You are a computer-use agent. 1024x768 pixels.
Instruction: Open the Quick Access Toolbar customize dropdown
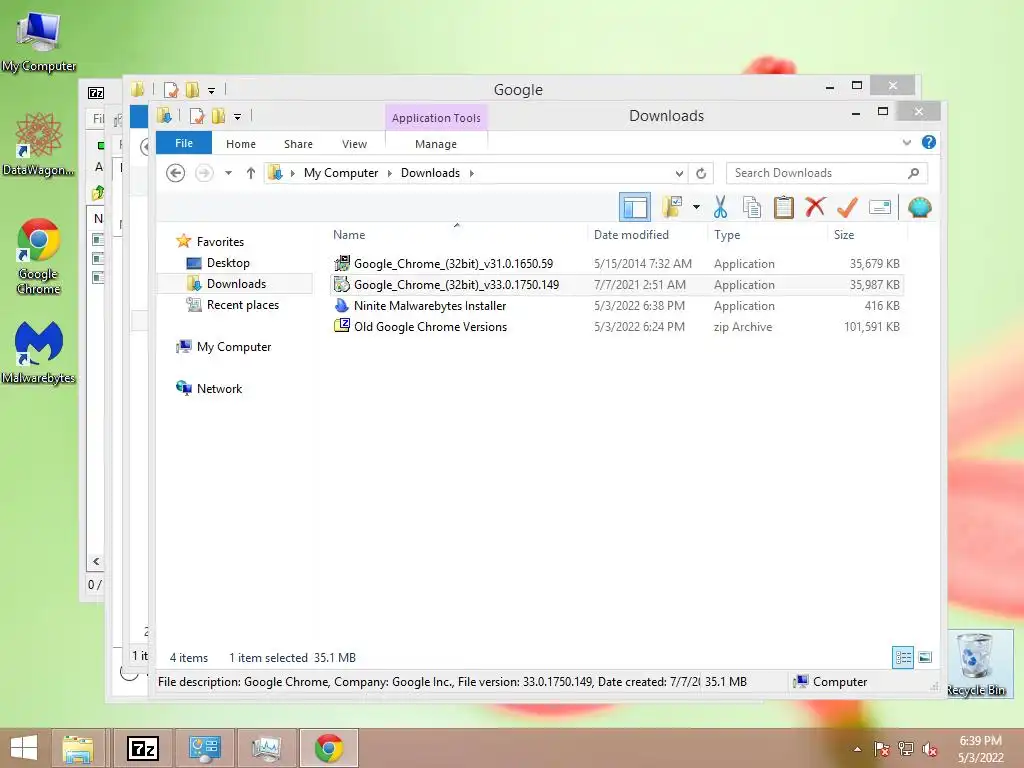pyautogui.click(x=238, y=117)
